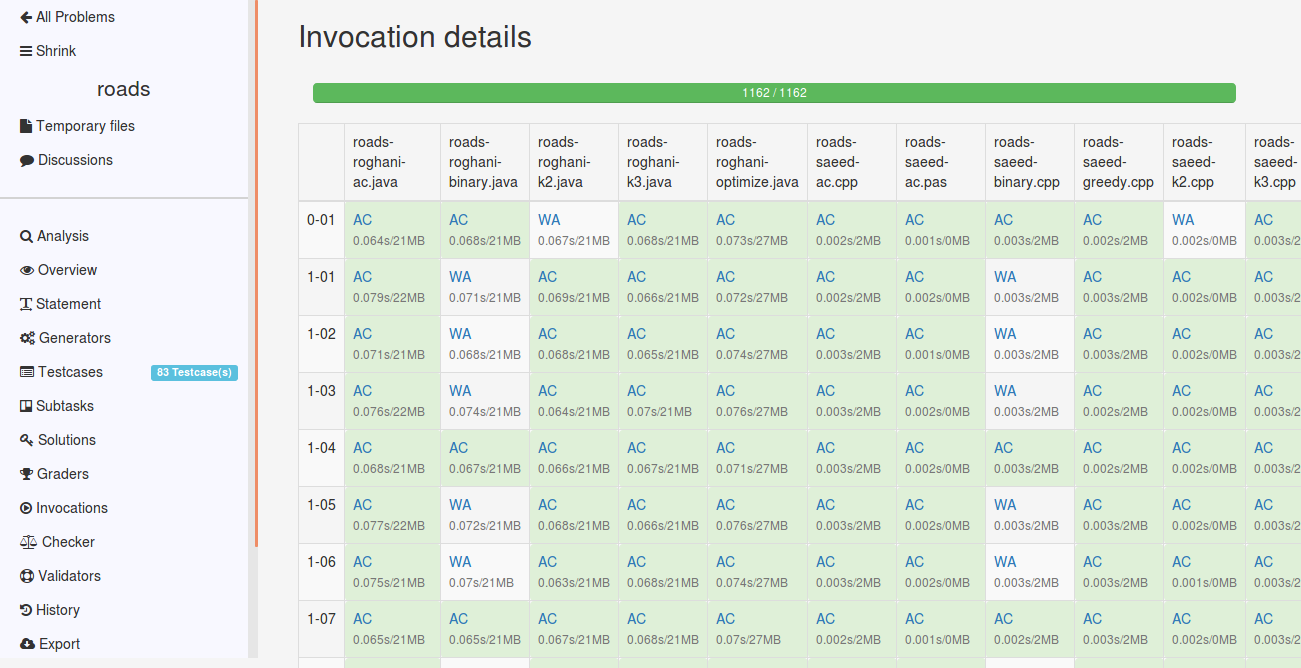Click the Analysis magnifier icon

point(26,237)
